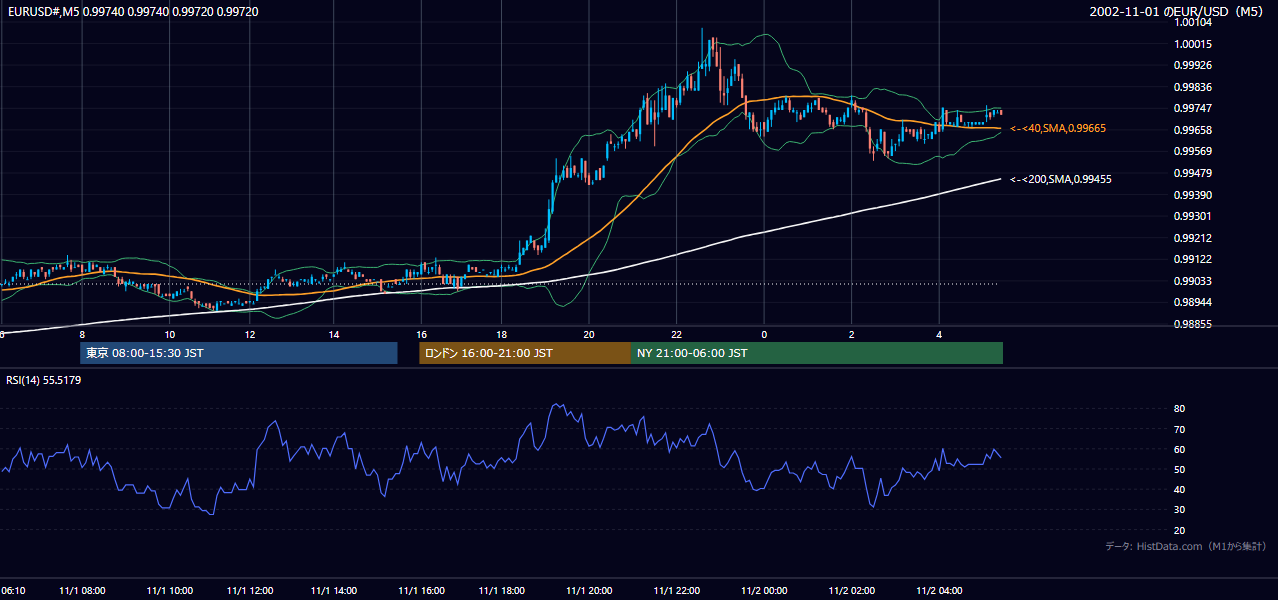Click the bottom 11/1 12:00 time label

coord(250,591)
